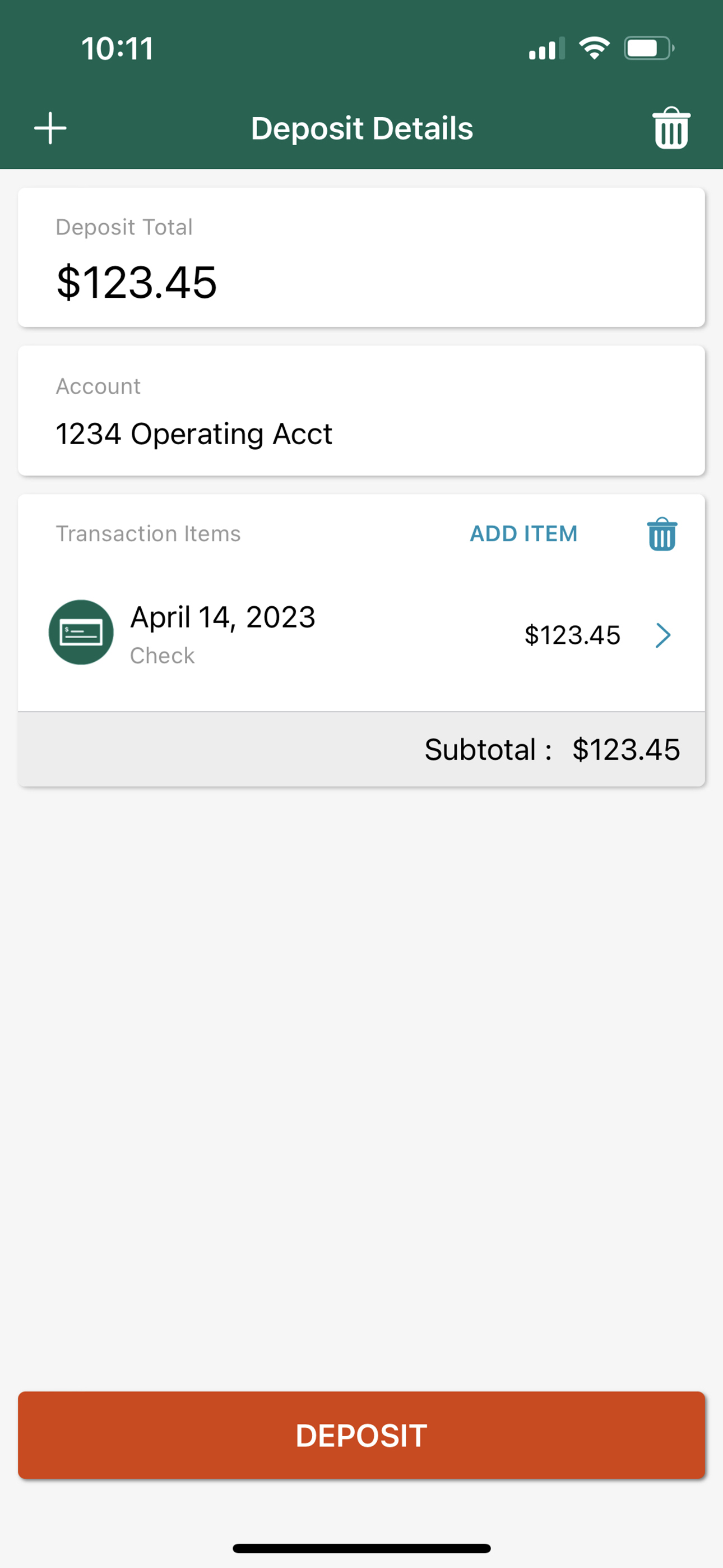Tap the 10:11 clock in status bar
The height and width of the screenshot is (1568, 723).
point(118,49)
